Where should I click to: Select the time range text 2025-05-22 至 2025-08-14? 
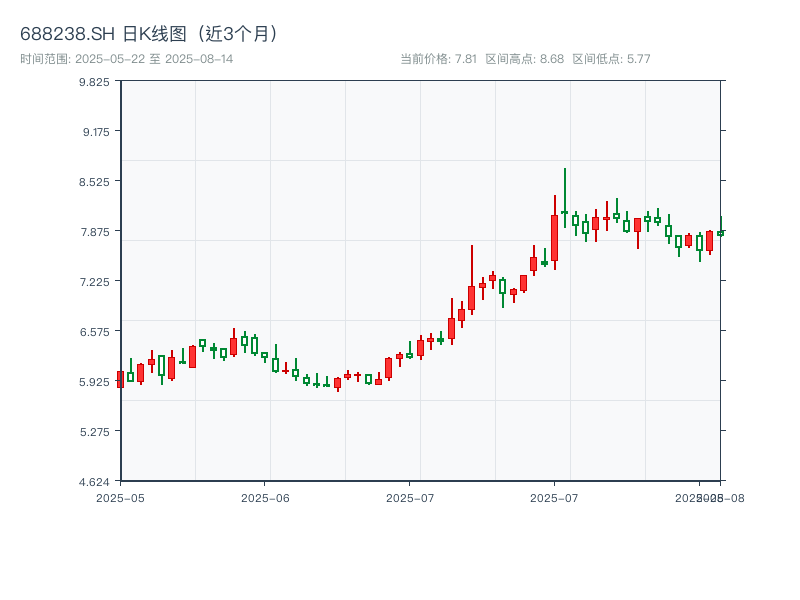[x=127, y=59]
